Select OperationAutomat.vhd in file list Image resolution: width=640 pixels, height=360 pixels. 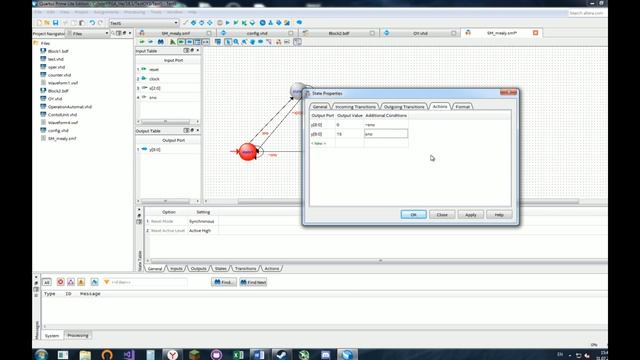click(x=69, y=107)
